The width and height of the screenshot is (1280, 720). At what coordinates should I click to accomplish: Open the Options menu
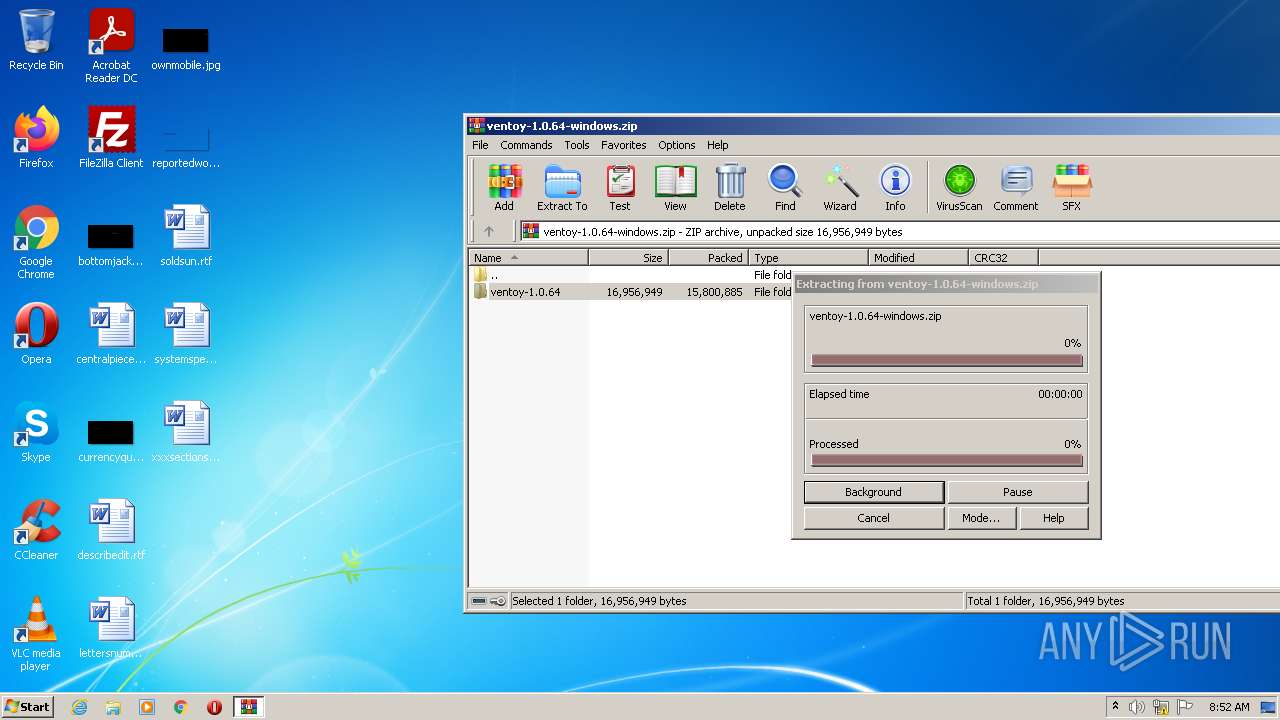[677, 145]
